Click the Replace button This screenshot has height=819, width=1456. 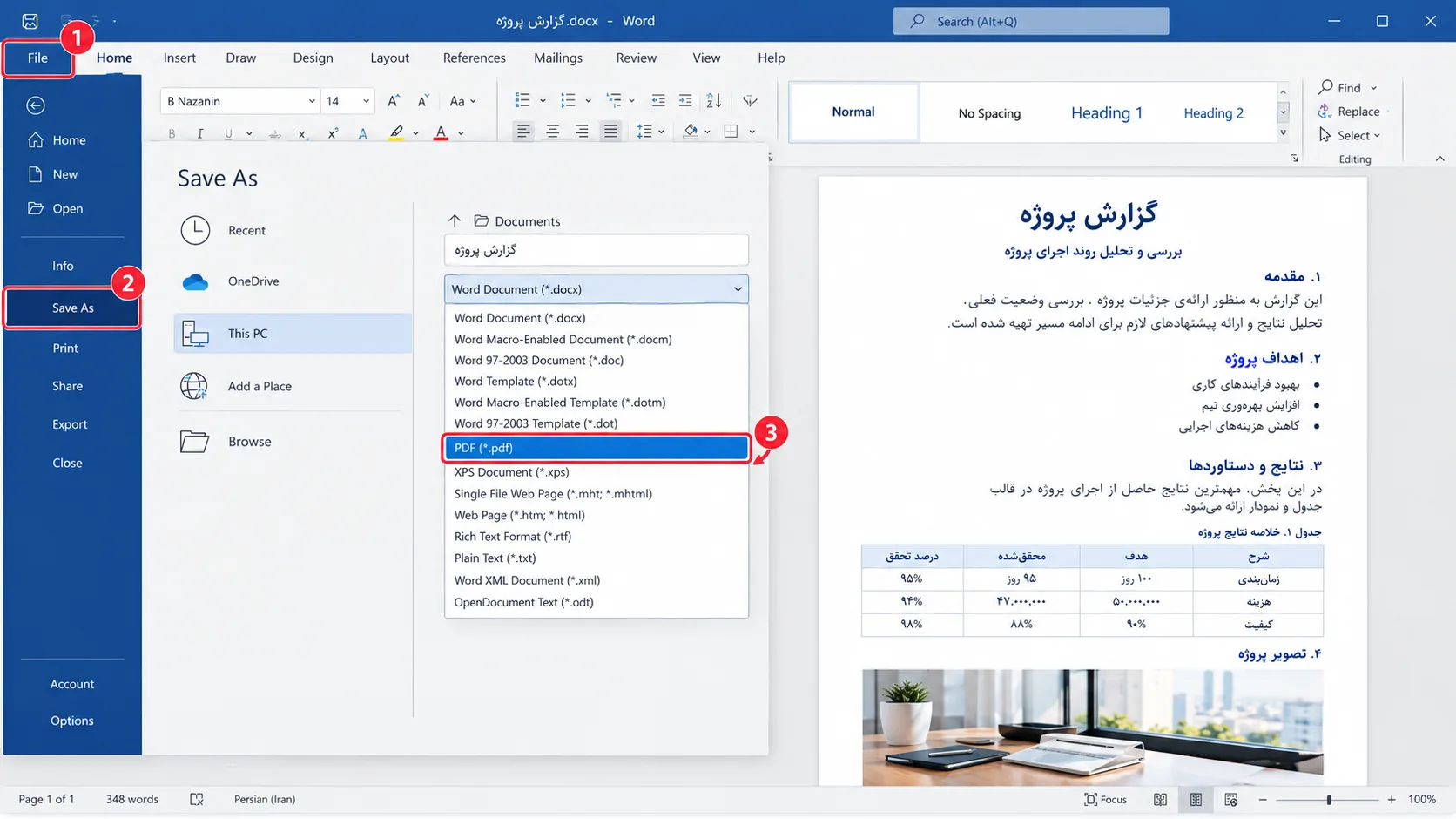1349,112
